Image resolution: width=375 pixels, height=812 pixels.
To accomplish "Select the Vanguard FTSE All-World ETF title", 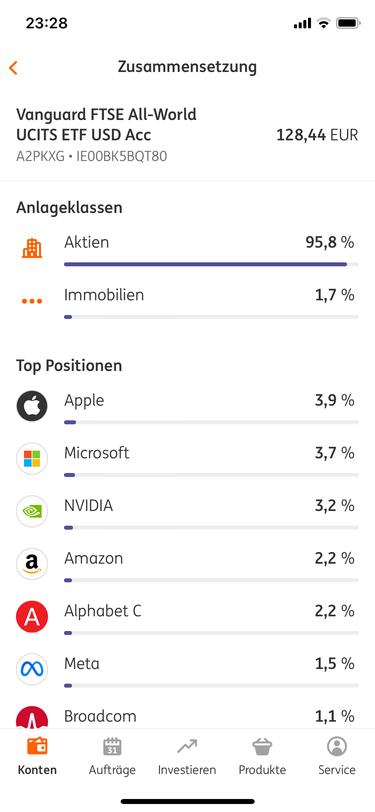I will 107,124.
